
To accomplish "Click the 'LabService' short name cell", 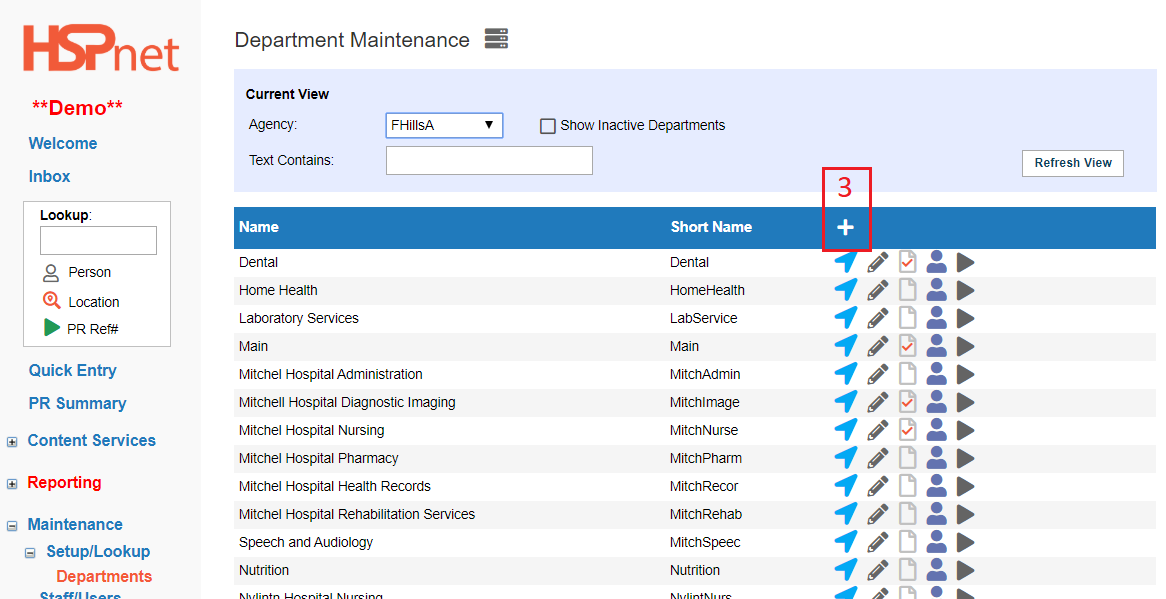I will [x=703, y=318].
